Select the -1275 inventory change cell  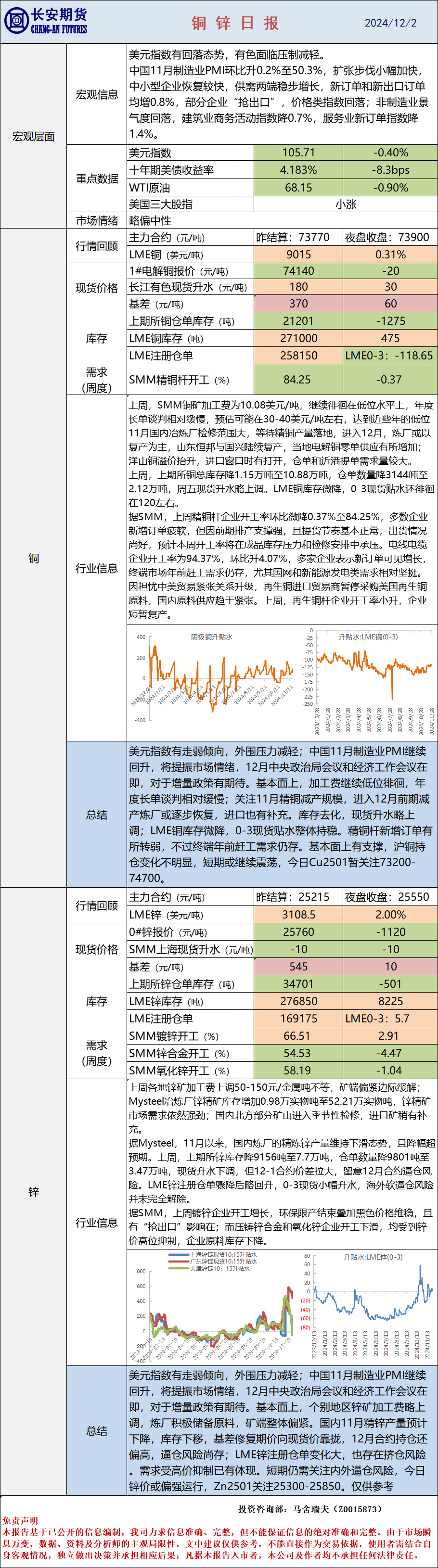390,321
